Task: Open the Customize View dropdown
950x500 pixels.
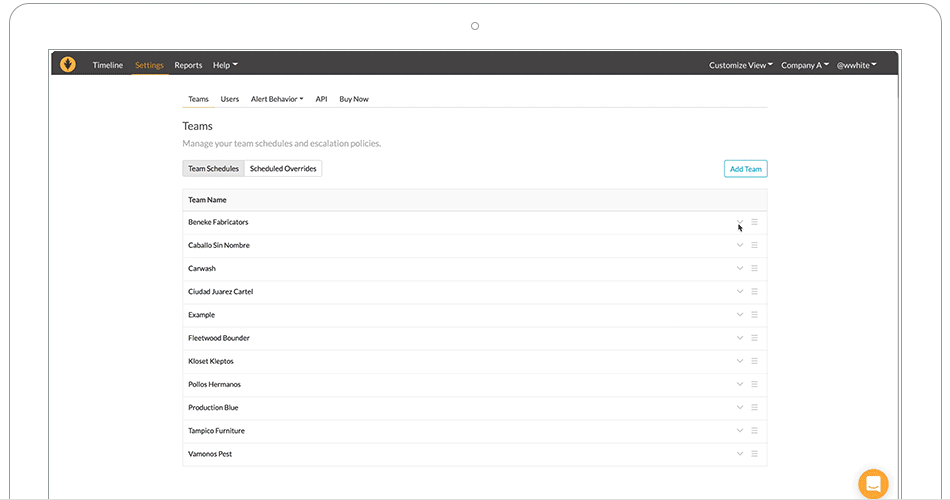Action: [x=740, y=65]
